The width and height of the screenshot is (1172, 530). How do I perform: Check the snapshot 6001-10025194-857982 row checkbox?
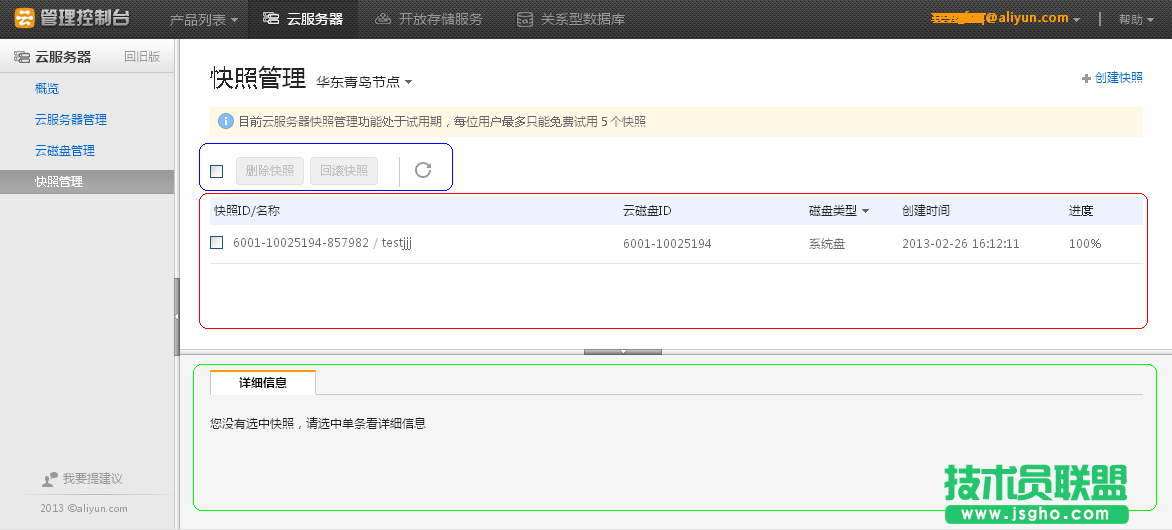[x=217, y=243]
